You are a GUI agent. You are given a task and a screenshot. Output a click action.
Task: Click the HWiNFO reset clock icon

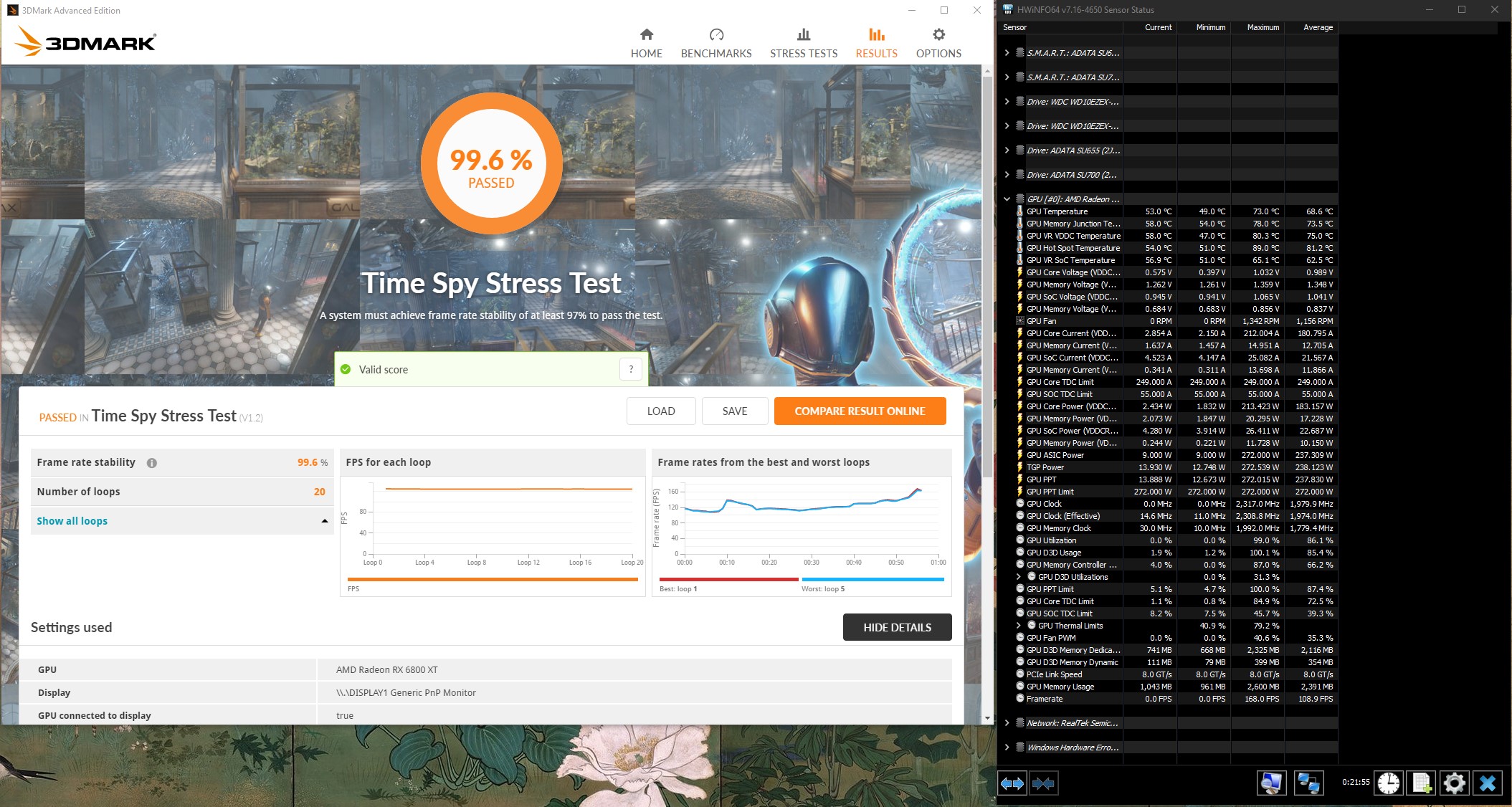click(x=1389, y=783)
